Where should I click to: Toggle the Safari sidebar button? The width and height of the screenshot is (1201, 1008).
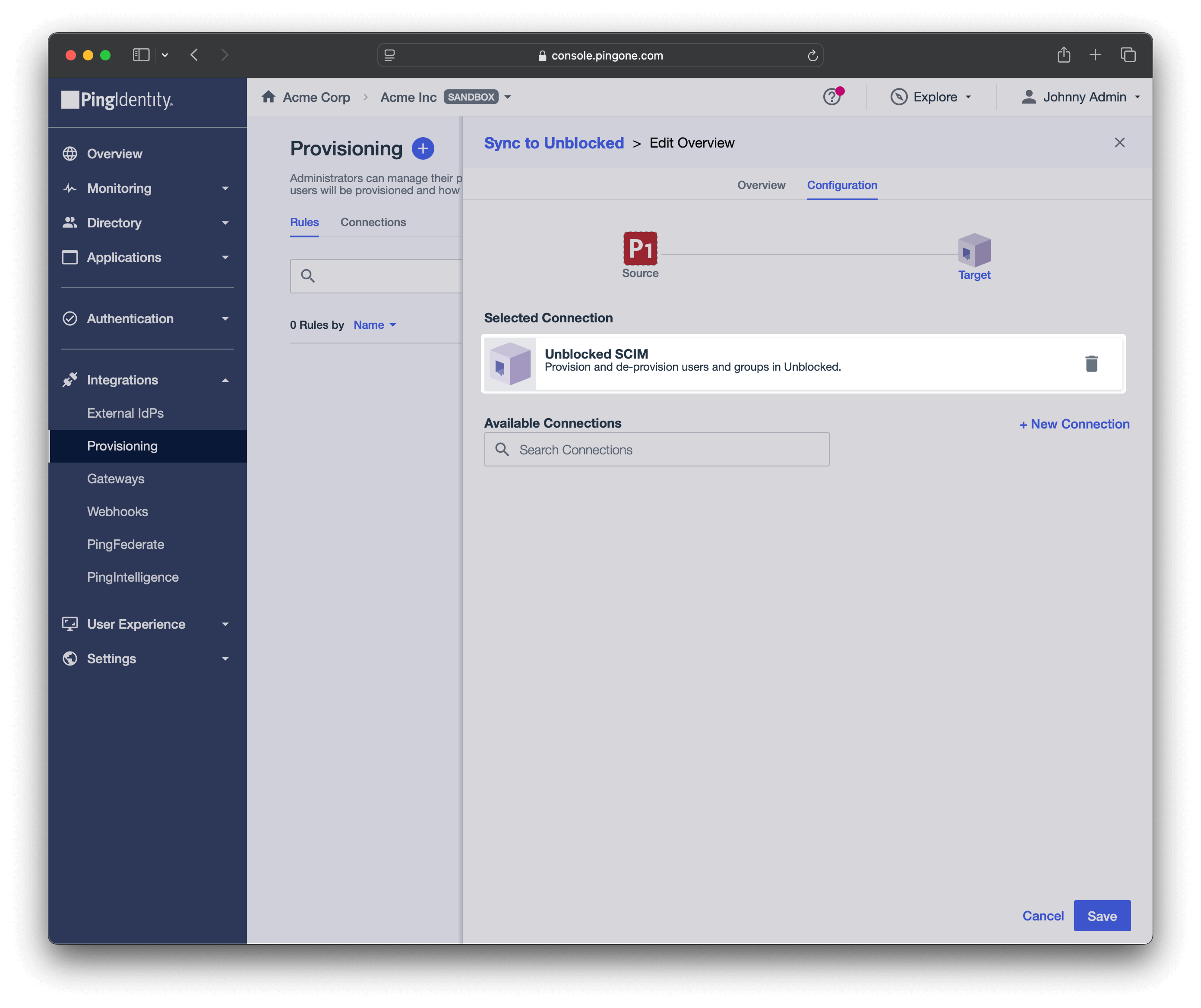141,55
